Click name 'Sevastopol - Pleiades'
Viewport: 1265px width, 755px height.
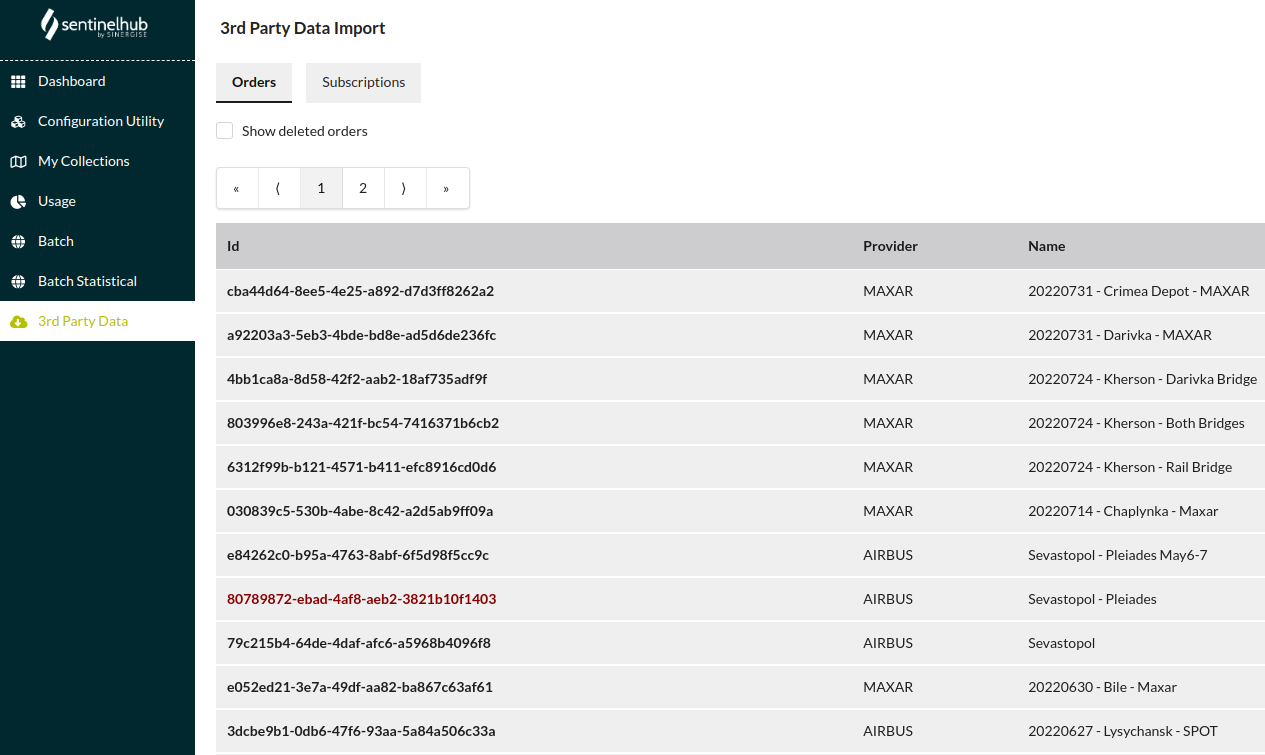(x=1092, y=599)
